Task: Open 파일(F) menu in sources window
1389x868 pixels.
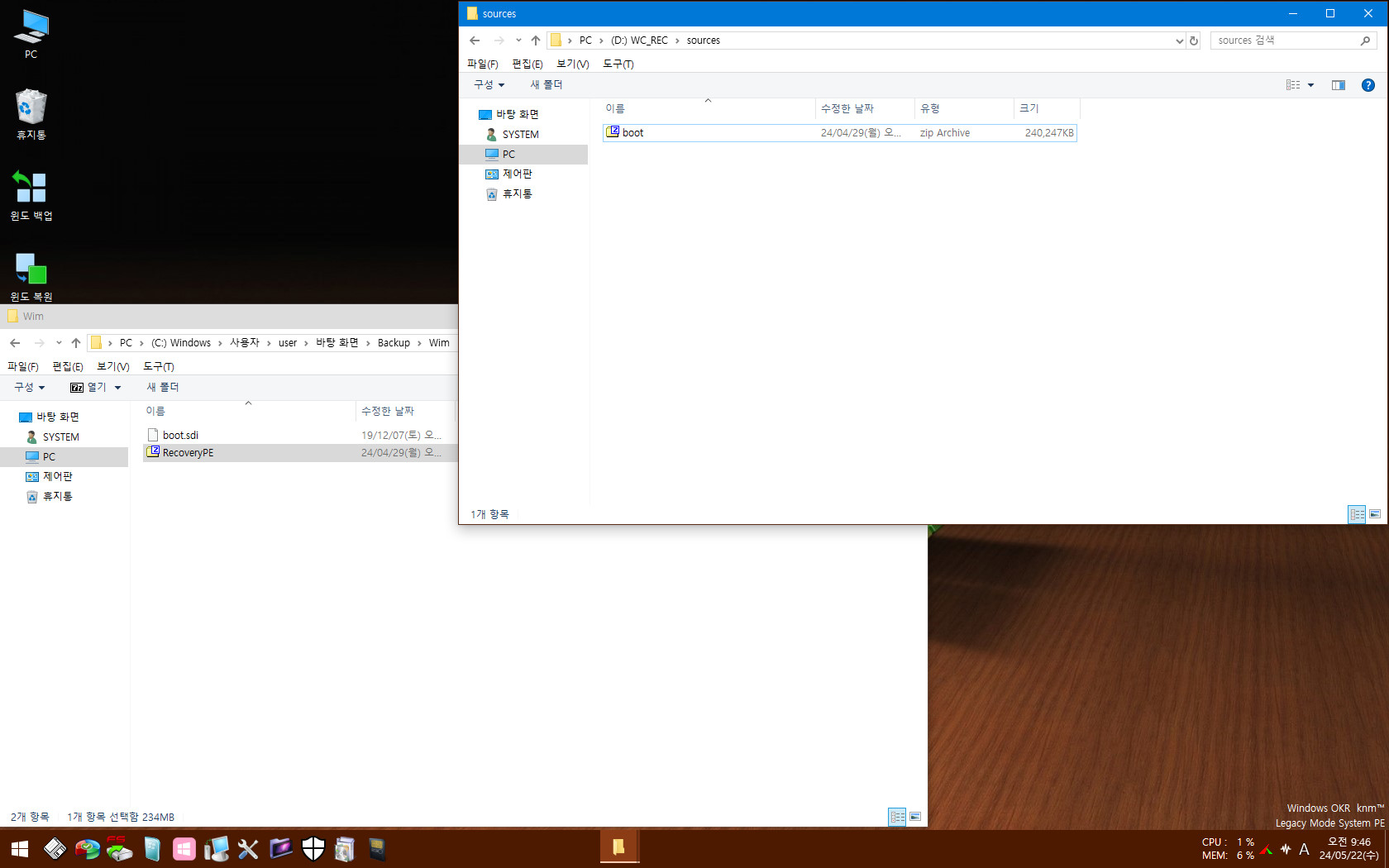Action: pos(483,64)
